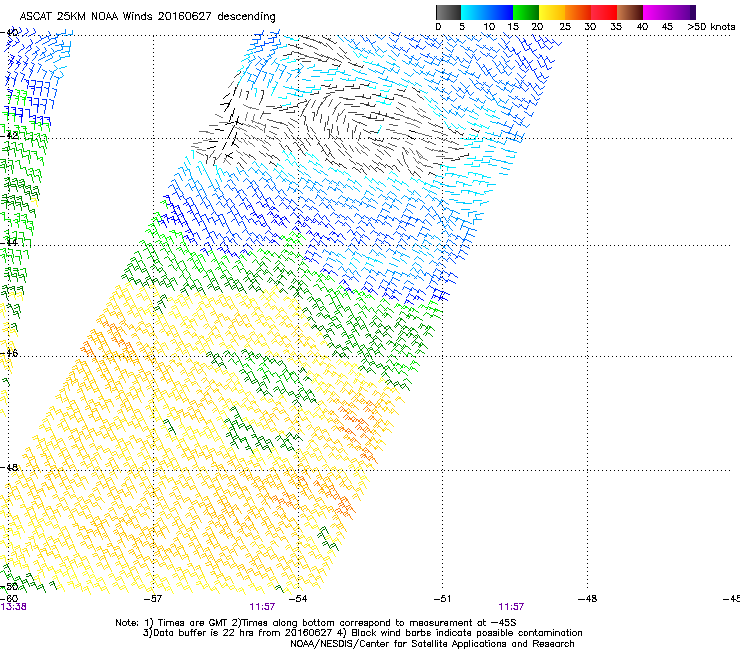Click the cyan-blue 5-15 knots legend swatch
Image resolution: width=740 pixels, height=650 pixels.
coord(487,12)
